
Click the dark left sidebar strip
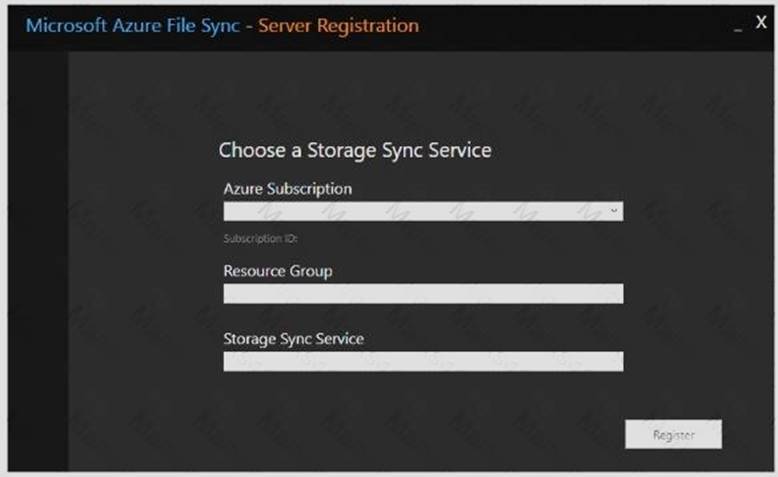click(38, 260)
